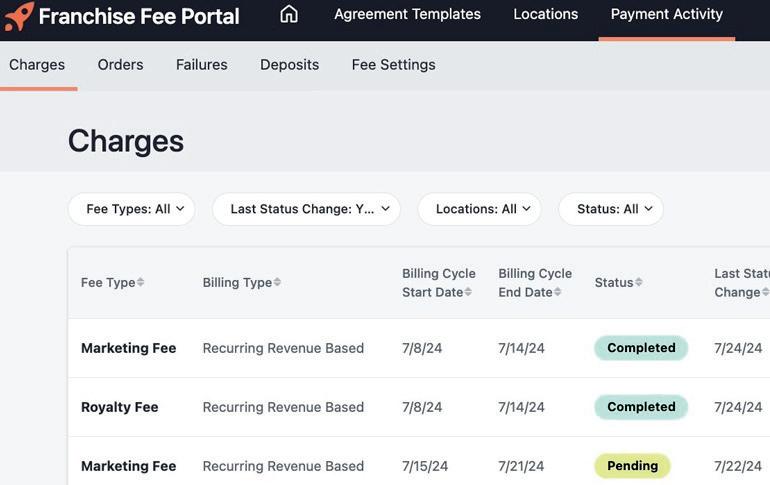Click the Pending status badge

coord(632,466)
